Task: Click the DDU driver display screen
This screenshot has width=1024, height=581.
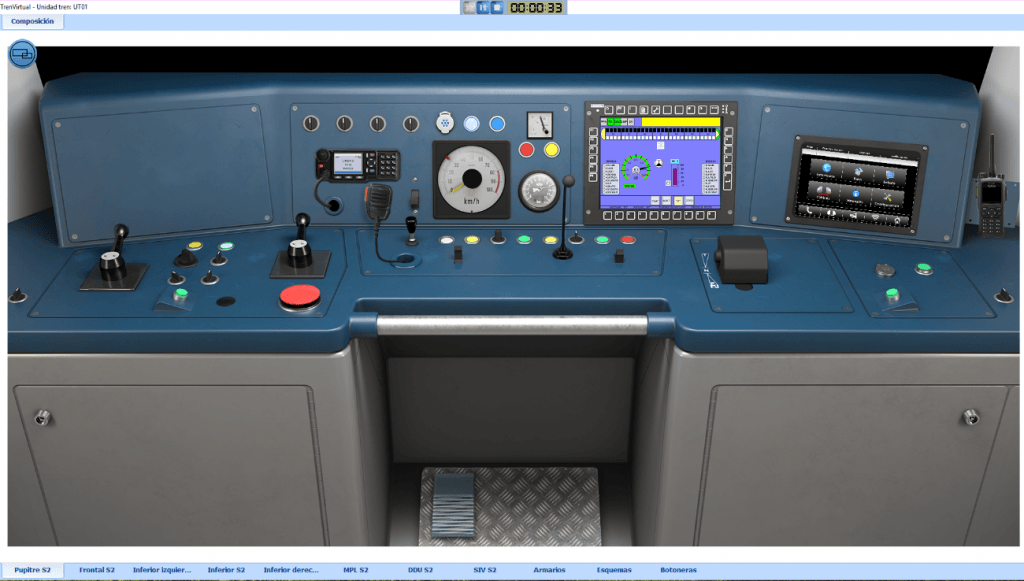Action: coord(660,162)
